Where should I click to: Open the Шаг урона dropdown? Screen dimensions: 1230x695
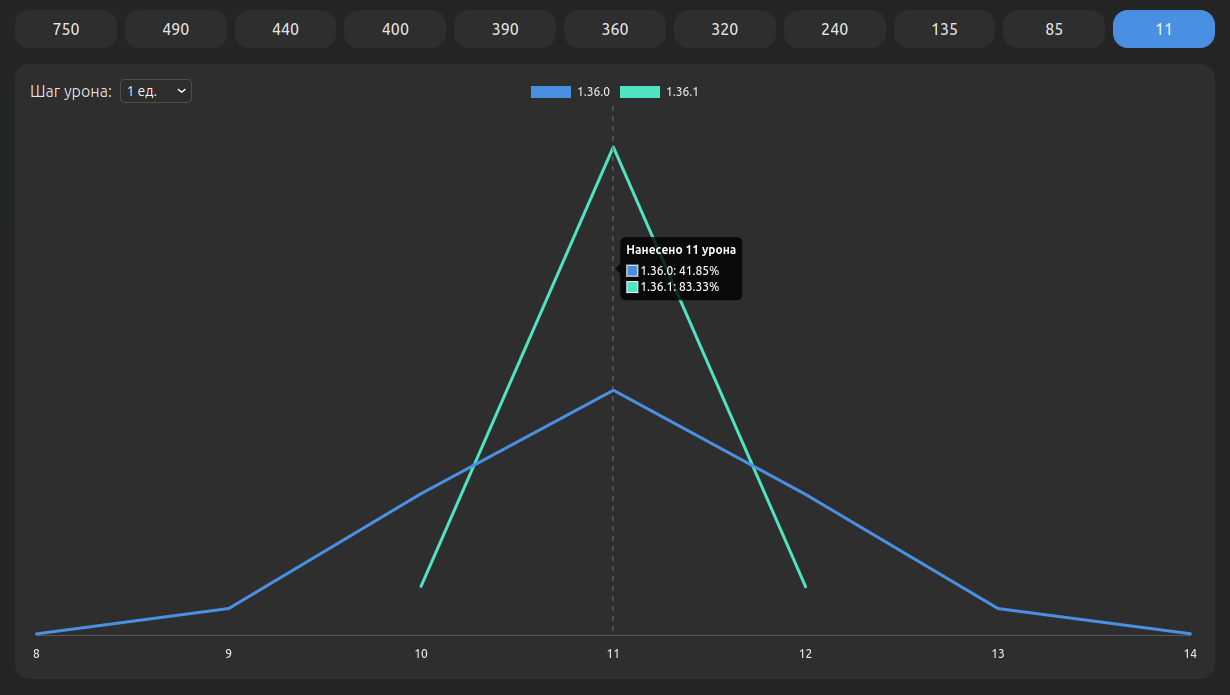pos(156,91)
